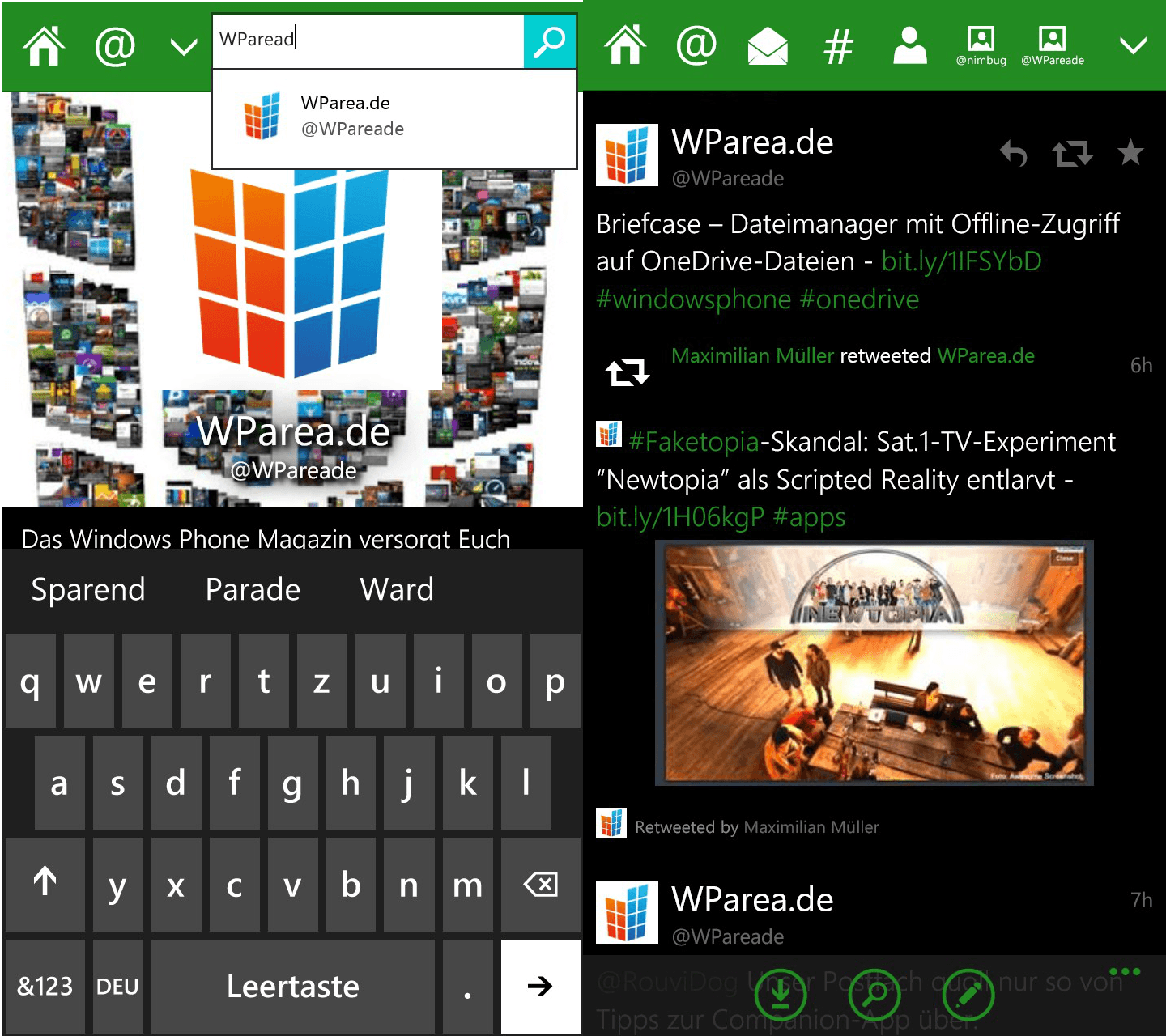Switch keyboard language with DEU key

click(x=117, y=986)
